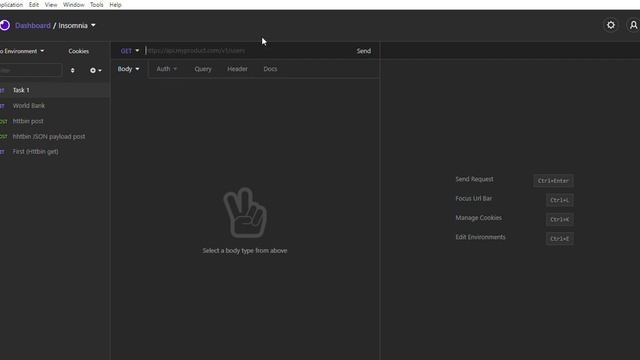The width and height of the screenshot is (640, 360).
Task: Click the Send Request hint text
Action: 474,179
